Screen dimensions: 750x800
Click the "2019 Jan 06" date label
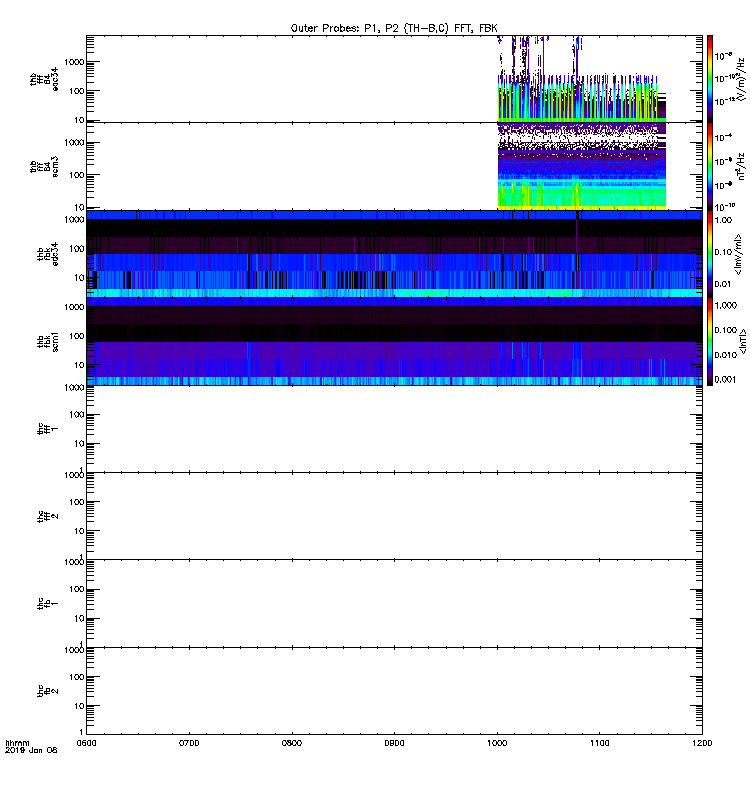31,750
